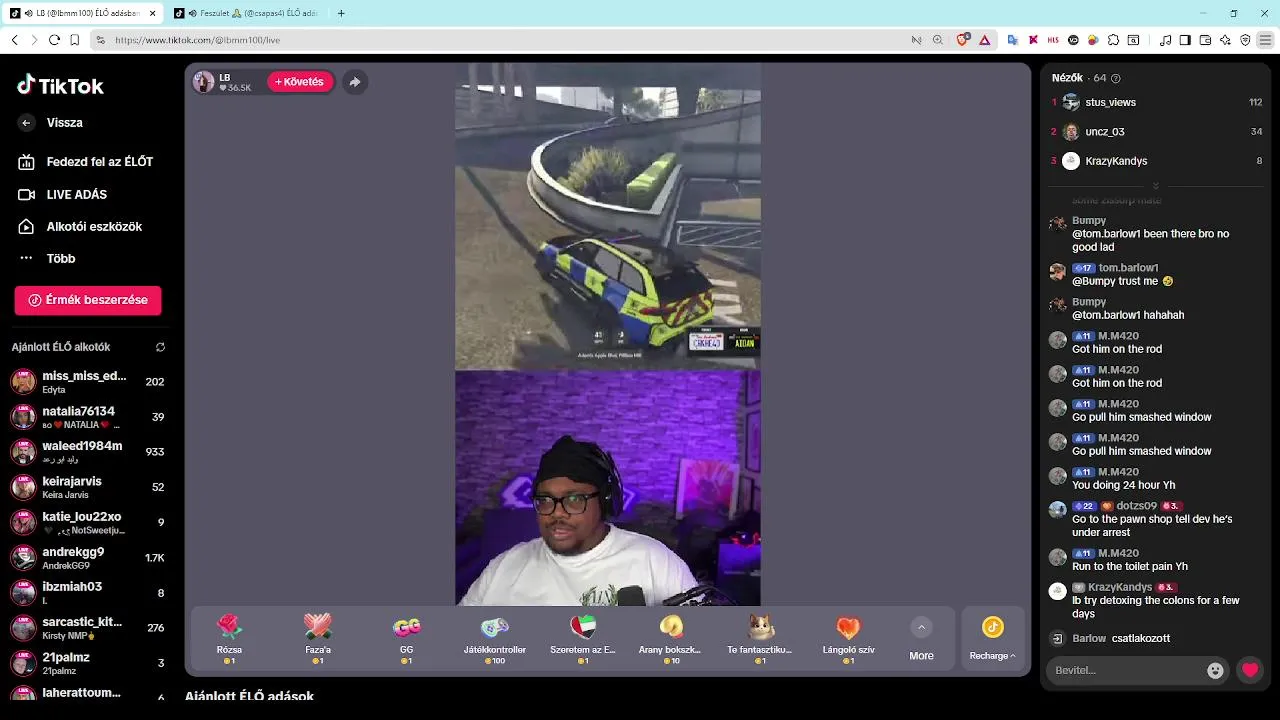Send the Lángoló szív gift
Image resolution: width=1280 pixels, height=720 pixels.
coord(848,640)
